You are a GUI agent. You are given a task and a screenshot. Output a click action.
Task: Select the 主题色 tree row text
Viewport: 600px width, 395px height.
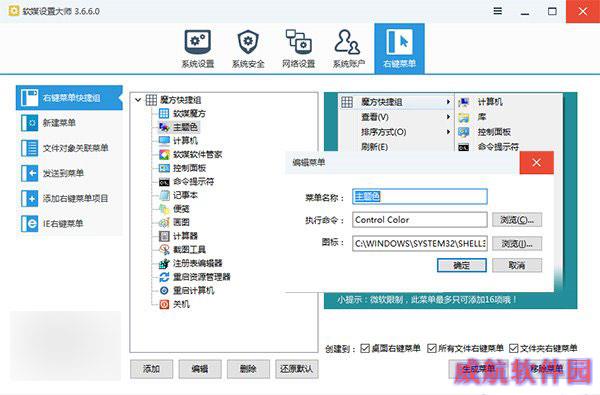186,127
